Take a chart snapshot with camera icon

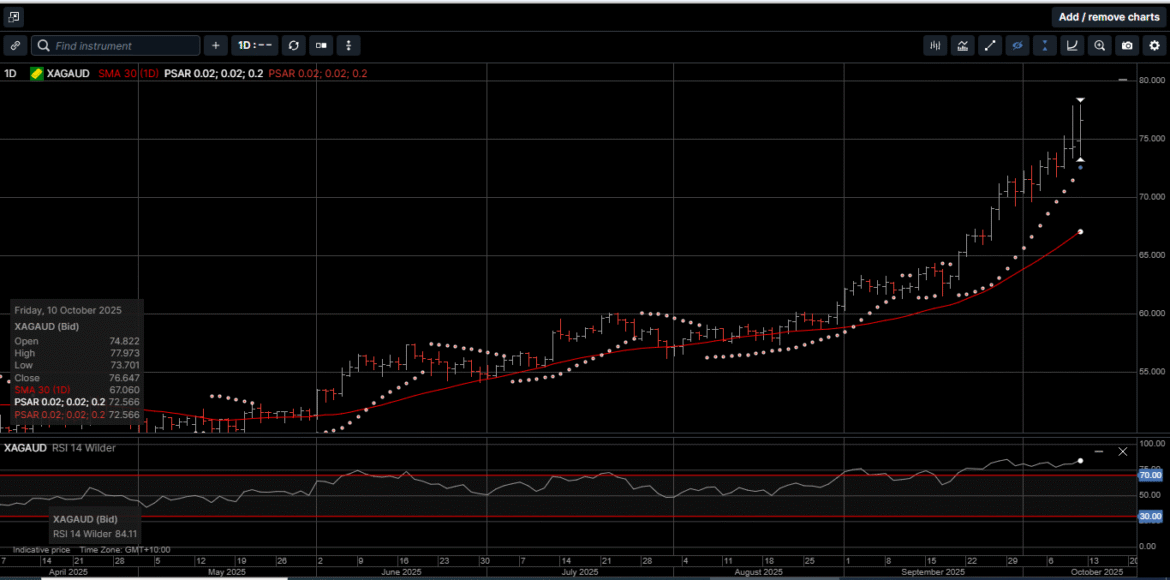1127,46
